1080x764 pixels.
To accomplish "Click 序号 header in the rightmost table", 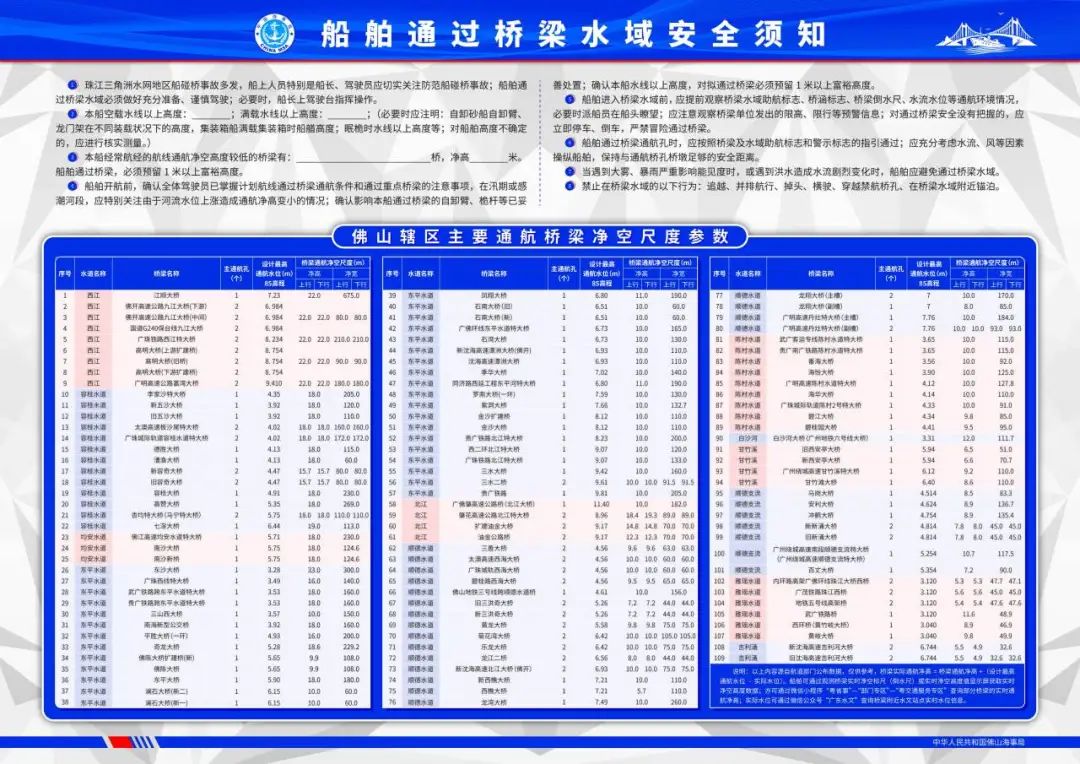I will click(x=718, y=273).
